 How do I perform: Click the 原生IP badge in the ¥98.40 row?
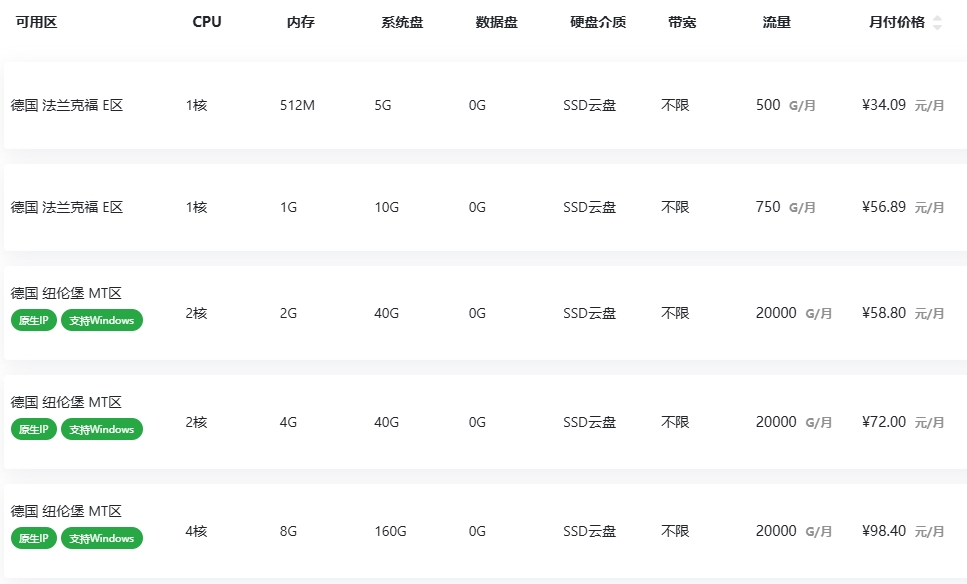tap(33, 539)
